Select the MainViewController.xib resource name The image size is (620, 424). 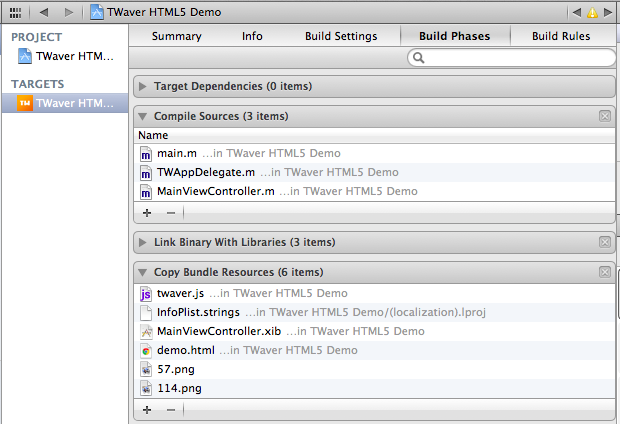tap(219, 331)
